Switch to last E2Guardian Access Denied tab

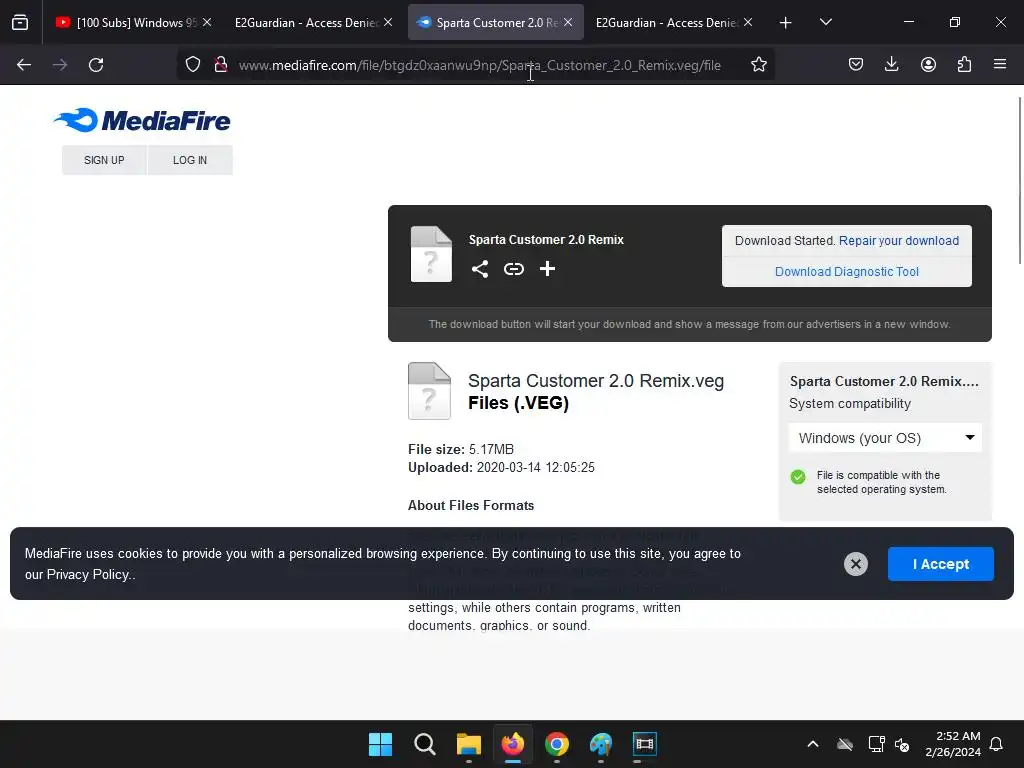[x=667, y=22]
